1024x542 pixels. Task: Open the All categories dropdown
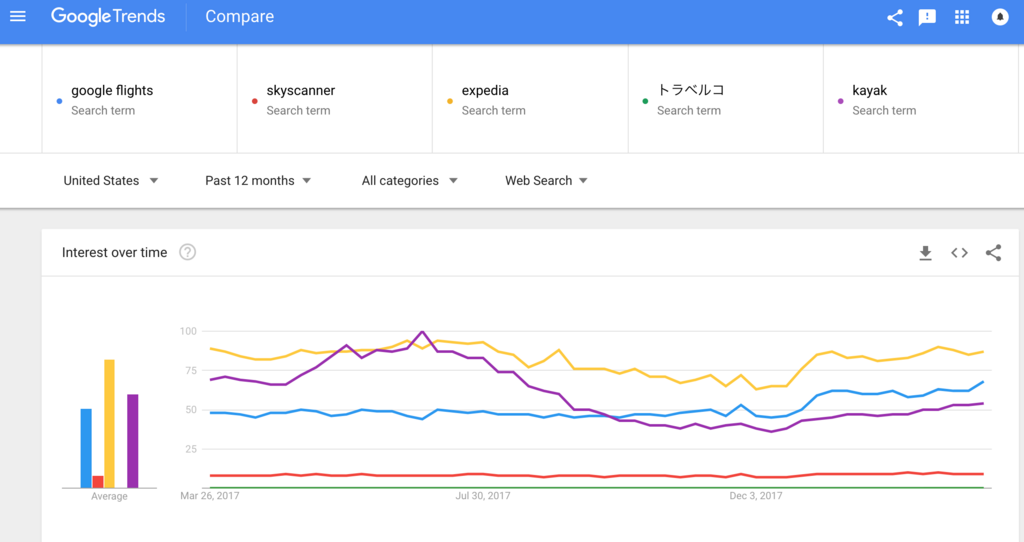tap(409, 181)
